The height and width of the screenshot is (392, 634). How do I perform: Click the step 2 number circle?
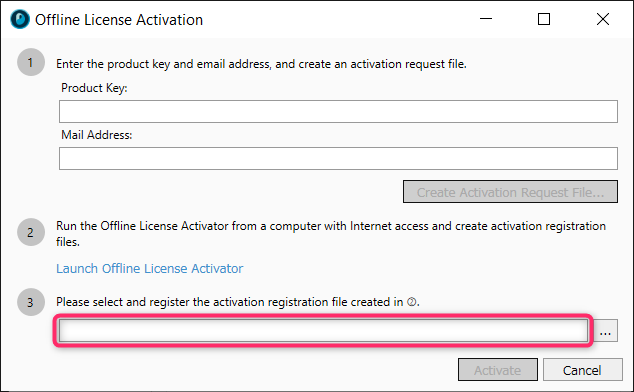click(x=31, y=232)
